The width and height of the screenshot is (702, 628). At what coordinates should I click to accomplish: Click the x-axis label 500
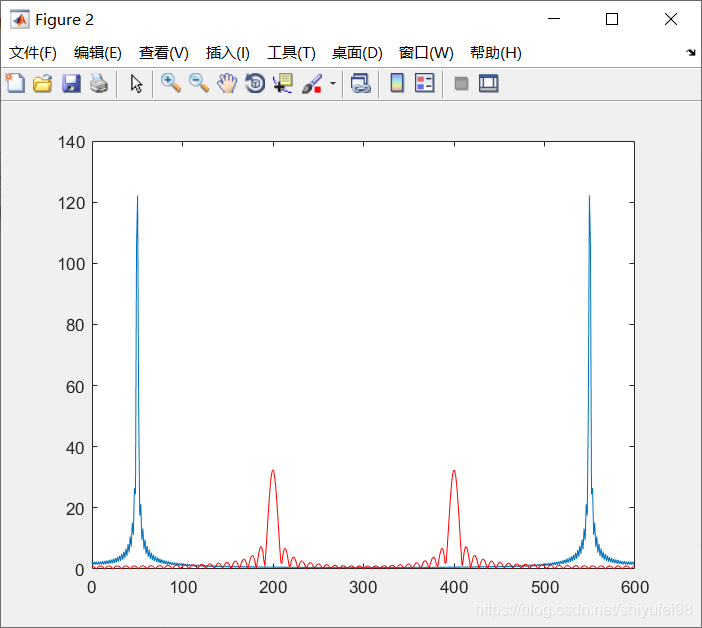pyautogui.click(x=545, y=587)
